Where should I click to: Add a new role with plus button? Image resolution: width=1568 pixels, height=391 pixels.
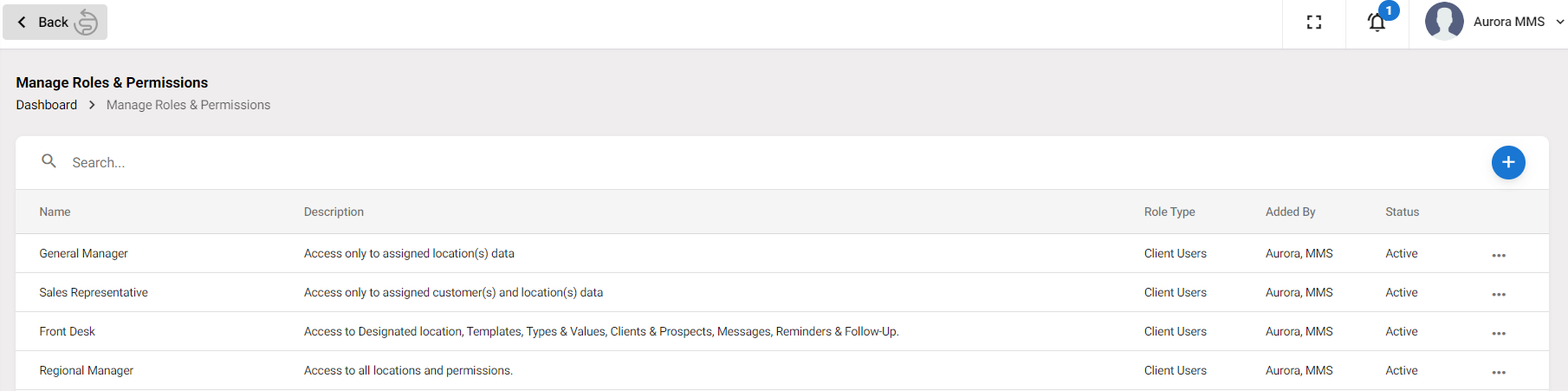[1508, 162]
